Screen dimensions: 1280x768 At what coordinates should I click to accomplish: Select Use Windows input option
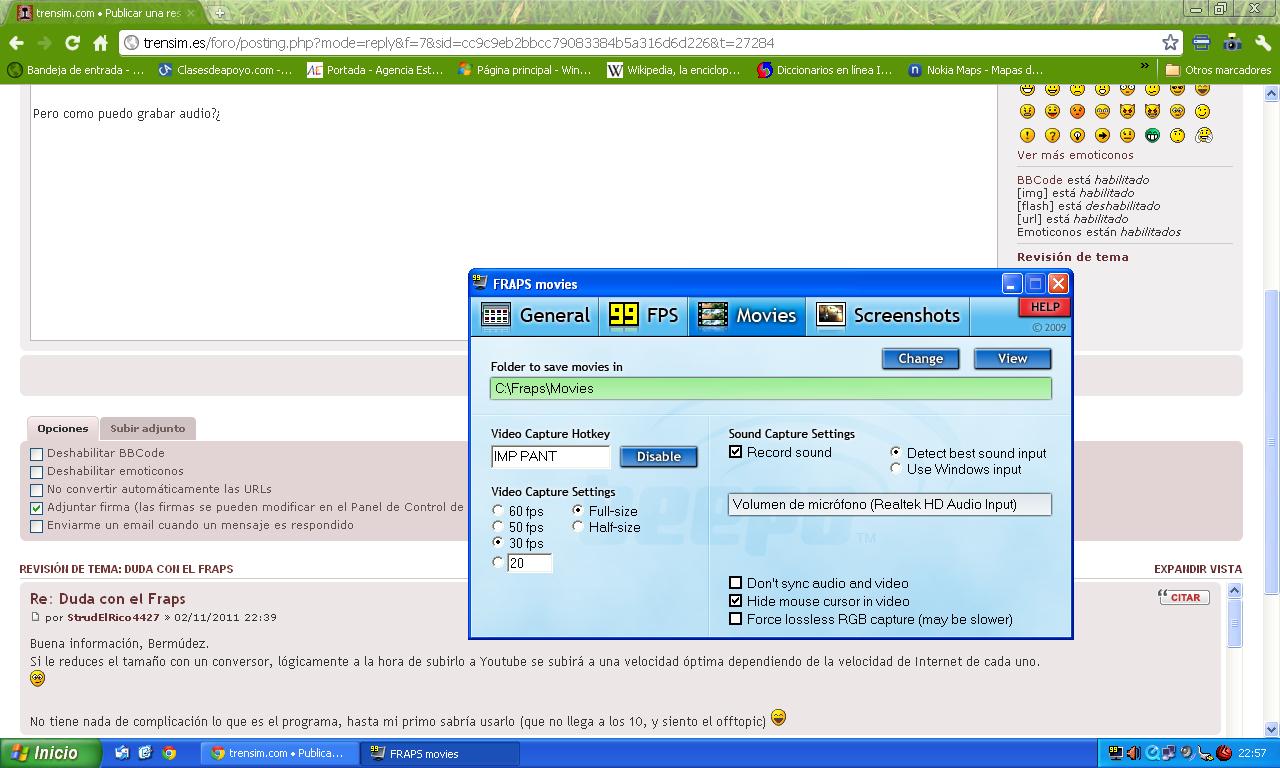896,469
